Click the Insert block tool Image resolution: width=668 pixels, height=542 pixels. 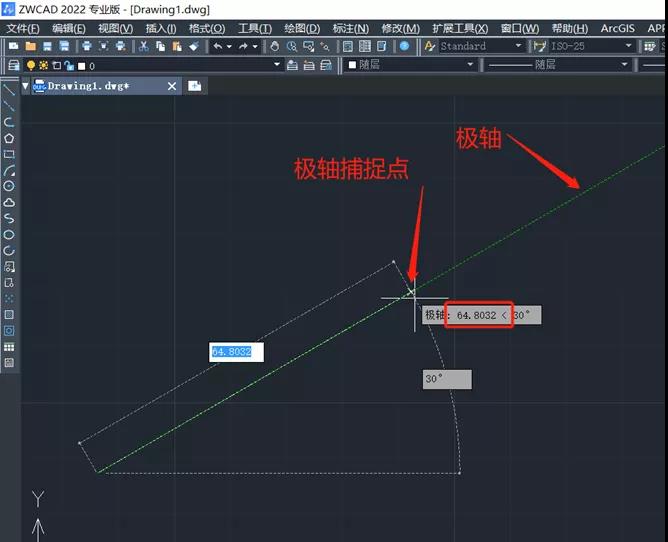[x=9, y=267]
